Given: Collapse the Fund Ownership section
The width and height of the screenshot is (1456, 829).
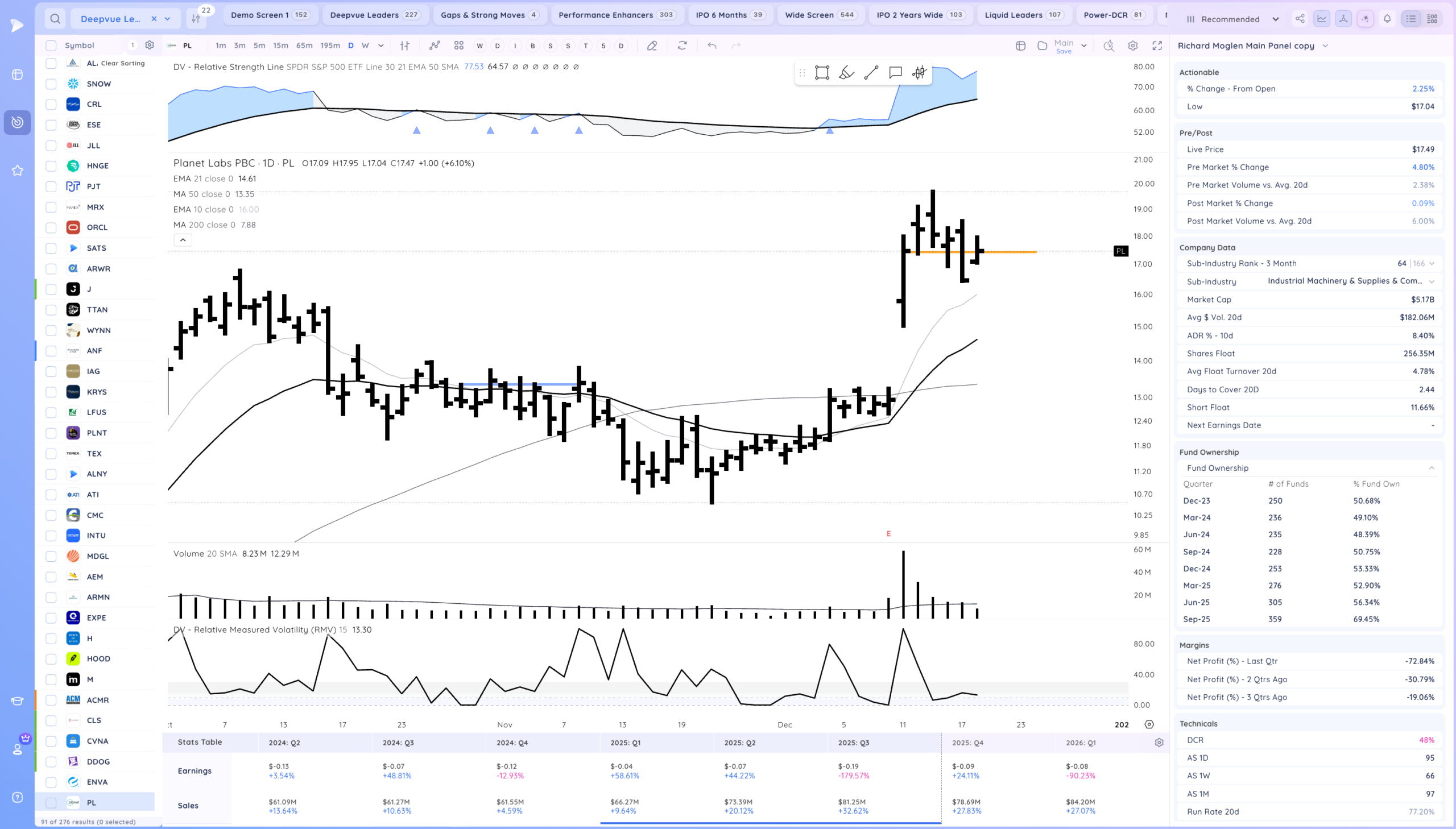Looking at the screenshot, I should click(1431, 468).
